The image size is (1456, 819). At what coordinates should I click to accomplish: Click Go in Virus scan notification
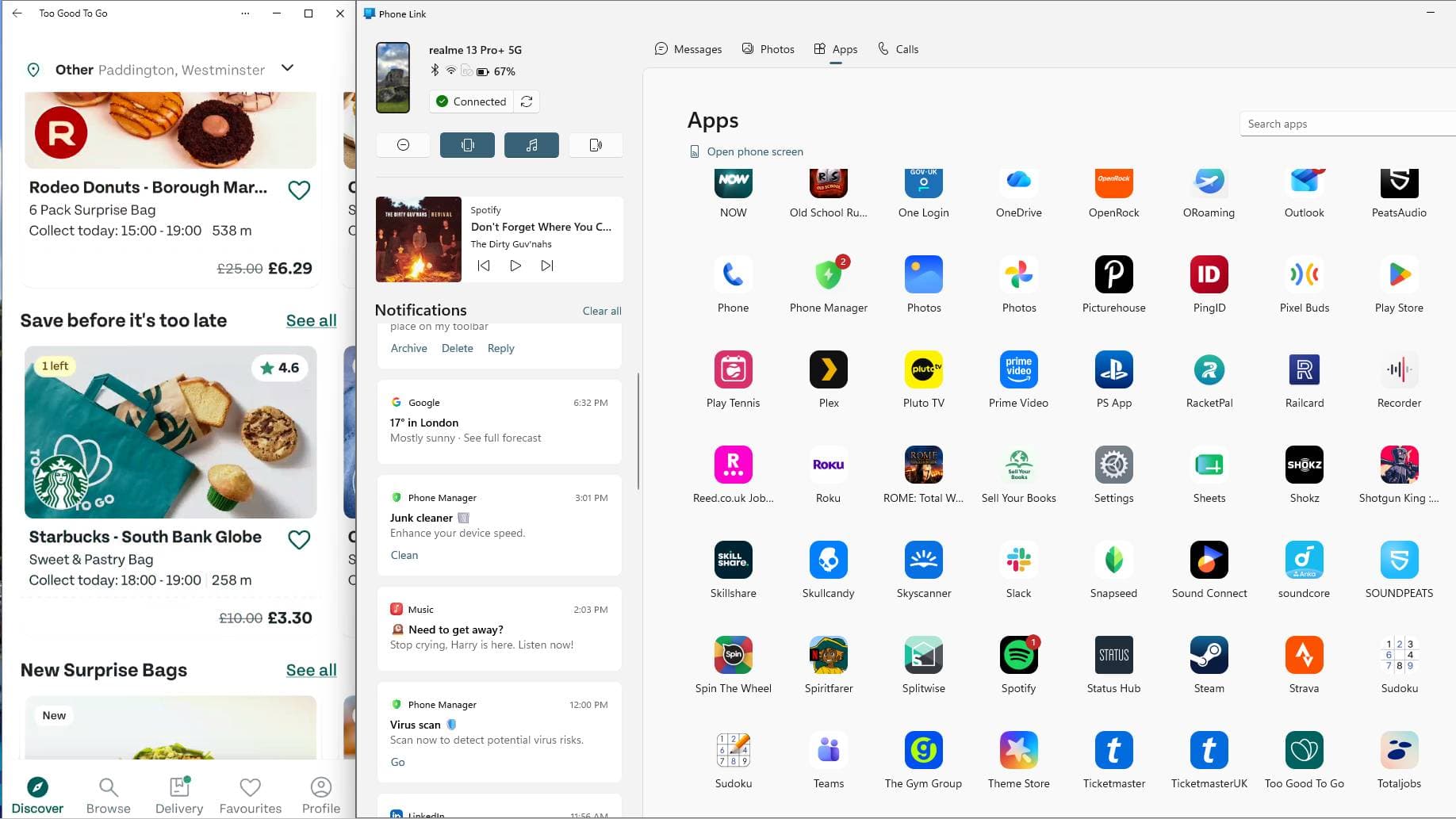click(398, 762)
